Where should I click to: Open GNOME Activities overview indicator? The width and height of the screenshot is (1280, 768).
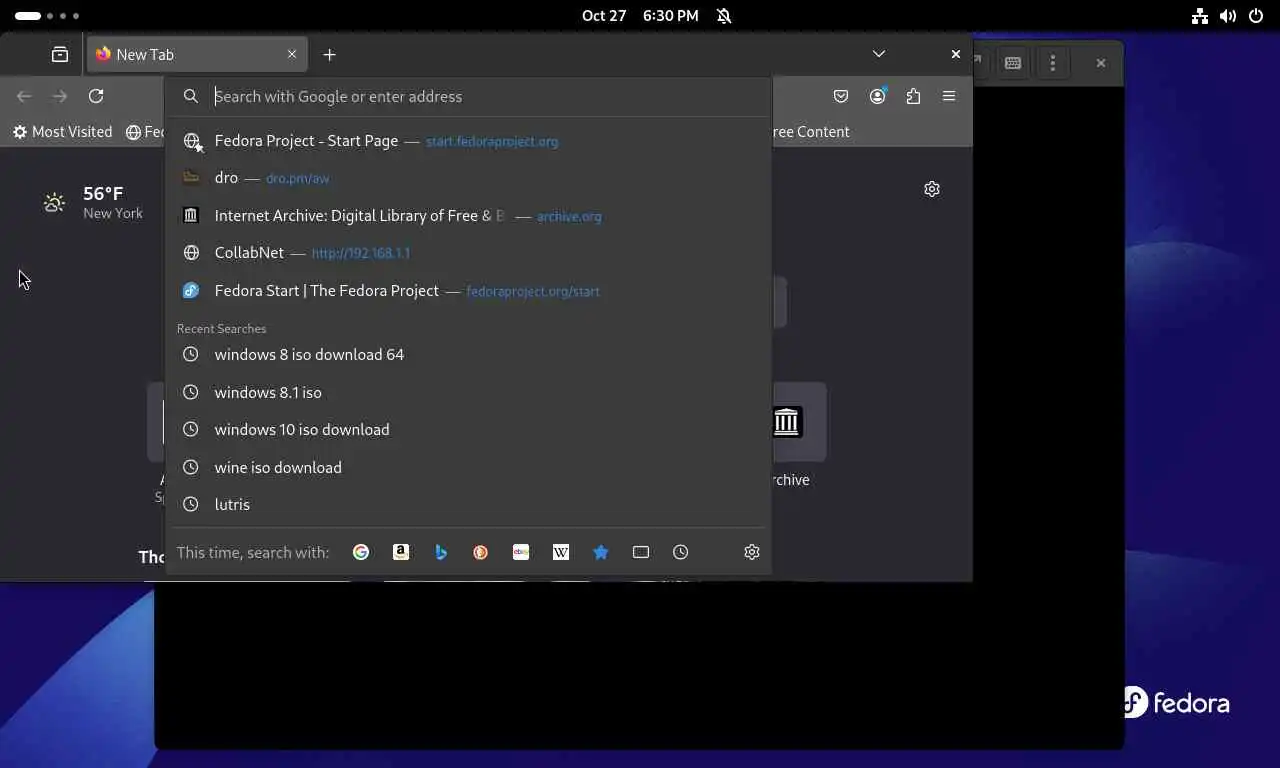pyautogui.click(x=47, y=16)
